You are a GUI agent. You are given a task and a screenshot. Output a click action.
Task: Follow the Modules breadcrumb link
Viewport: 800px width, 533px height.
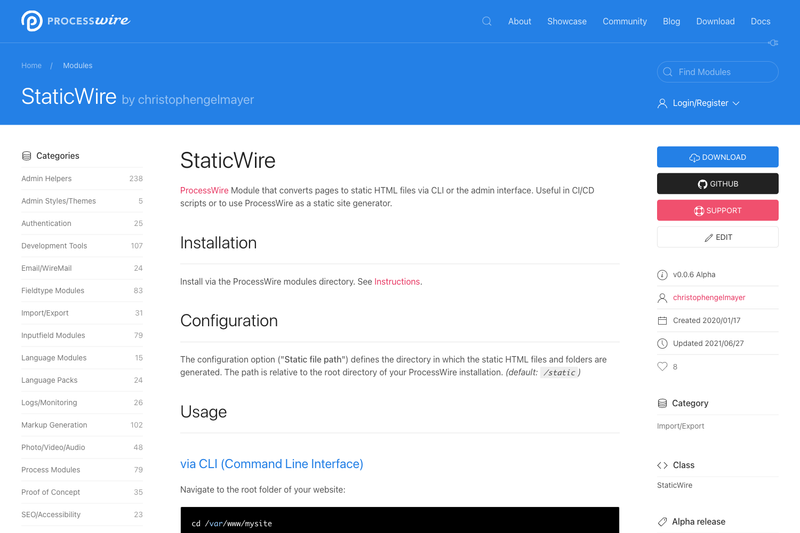click(78, 66)
